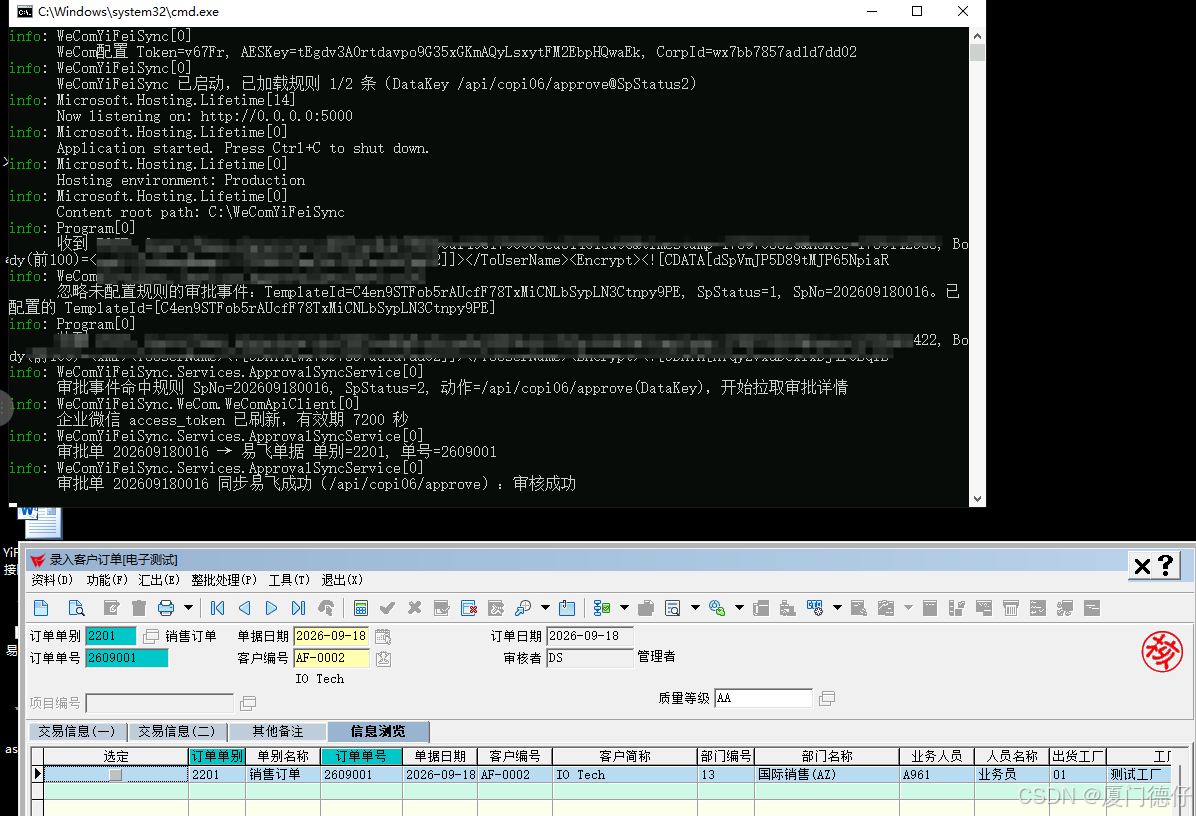The image size is (1196, 816).
Task: Go to the previous record
Action: (x=245, y=608)
